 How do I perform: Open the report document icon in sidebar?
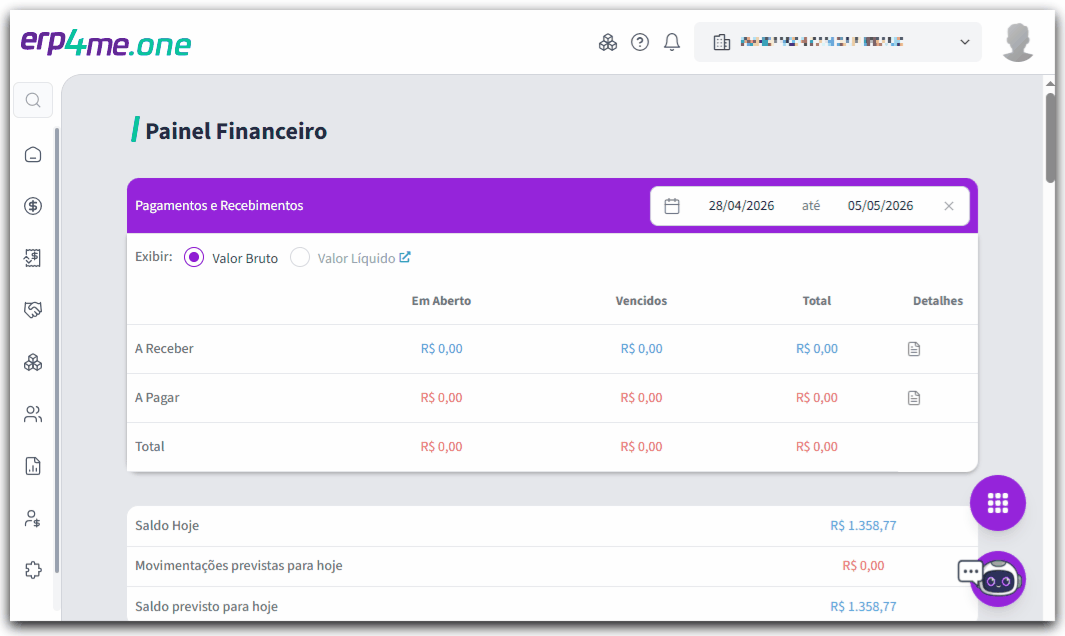[x=33, y=466]
